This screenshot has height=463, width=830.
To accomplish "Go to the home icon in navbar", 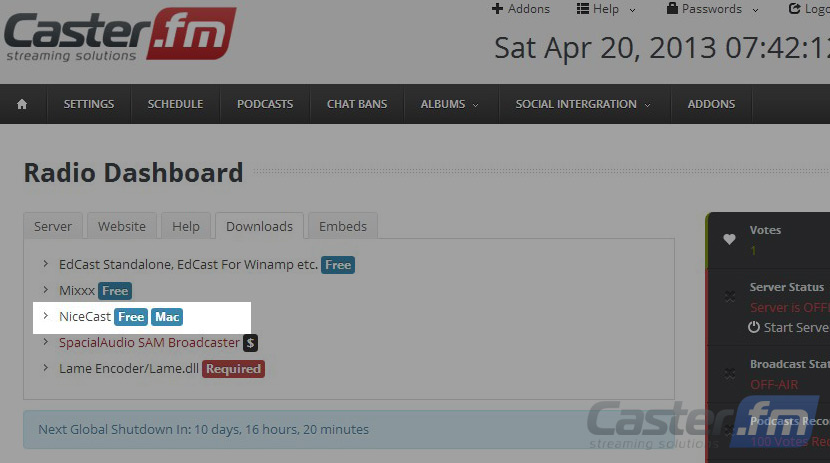I will [22, 104].
